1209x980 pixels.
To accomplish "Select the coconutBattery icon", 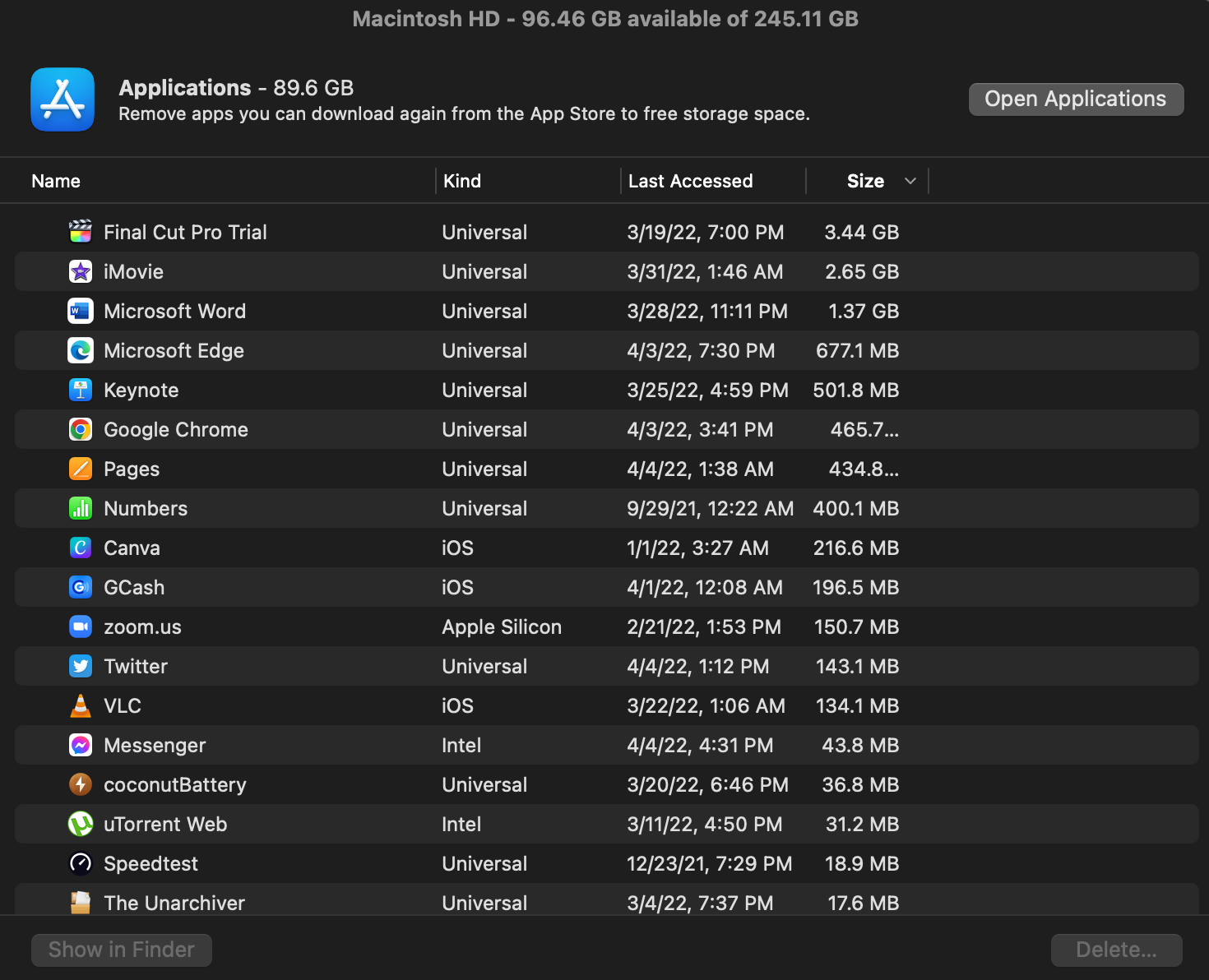I will point(81,784).
